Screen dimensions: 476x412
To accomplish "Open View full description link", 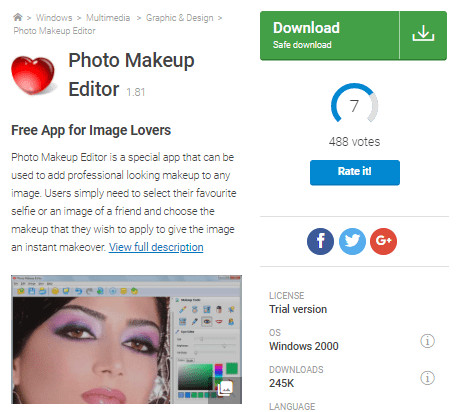I will point(156,247).
